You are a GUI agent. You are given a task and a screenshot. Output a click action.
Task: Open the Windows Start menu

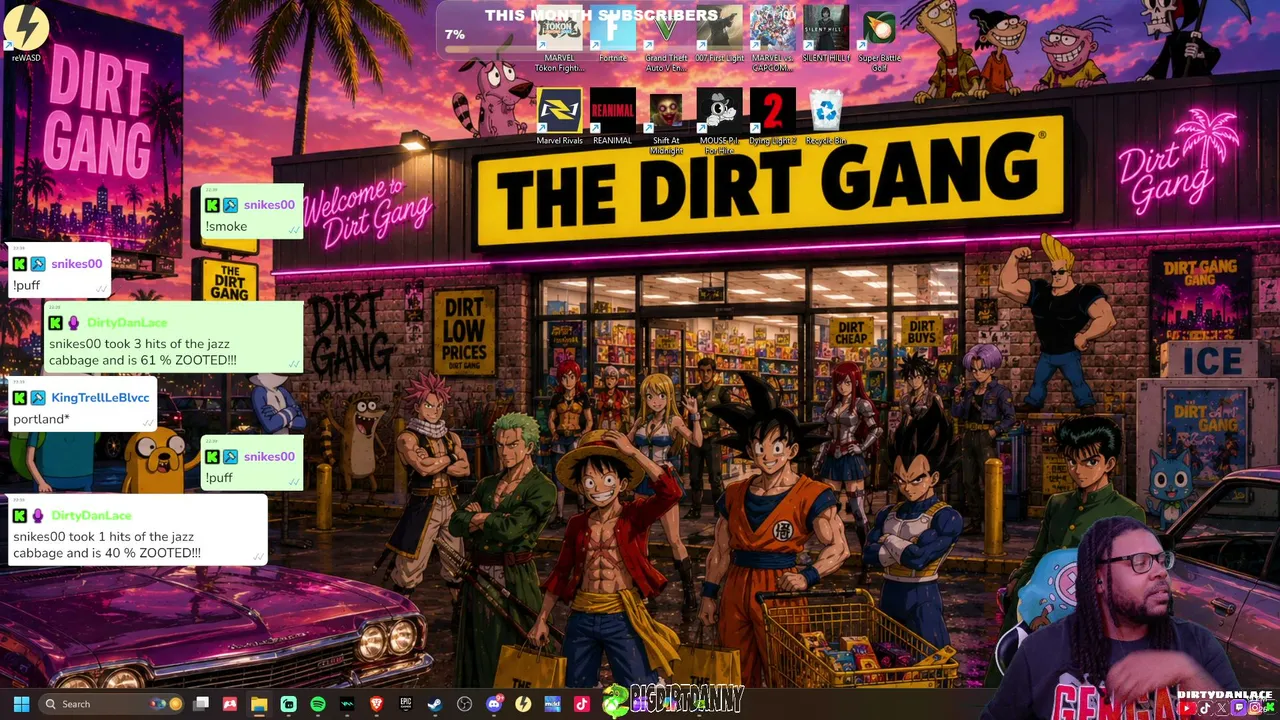pyautogui.click(x=21, y=704)
